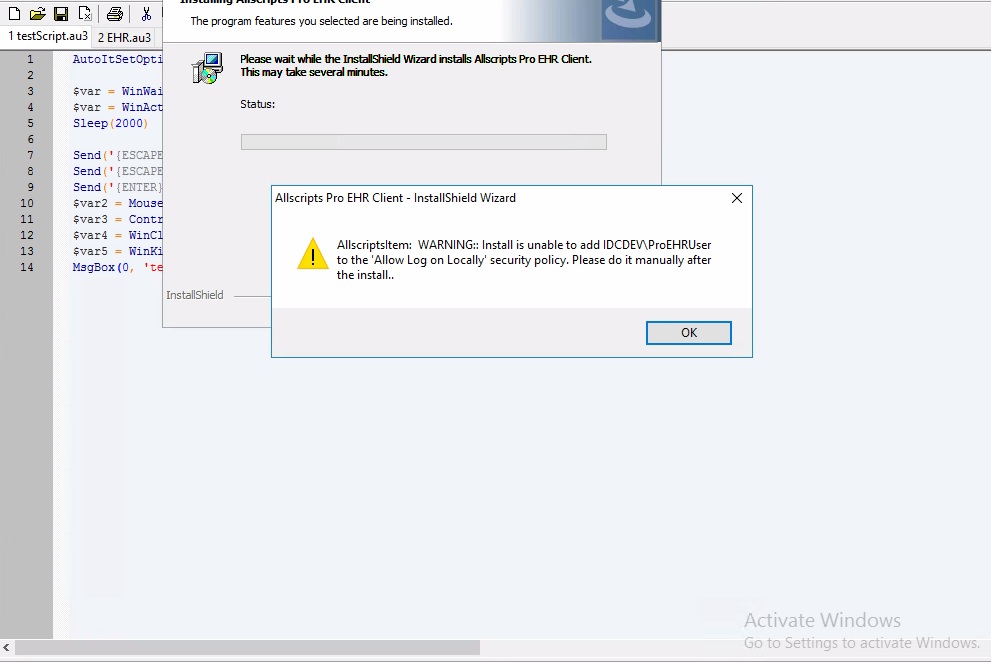Click the yellow warning triangle icon

(313, 254)
